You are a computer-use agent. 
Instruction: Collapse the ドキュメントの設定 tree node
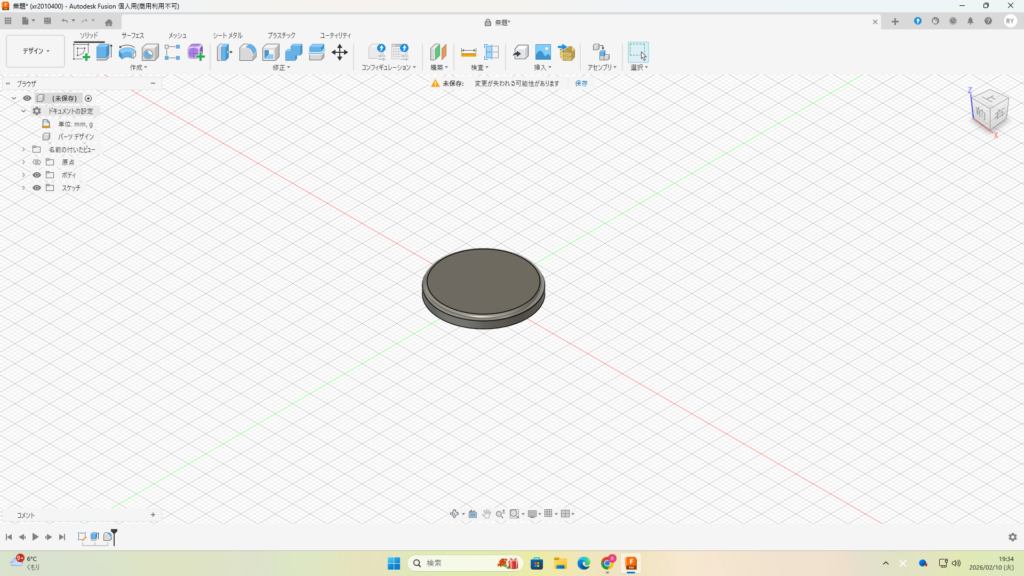coord(23,111)
